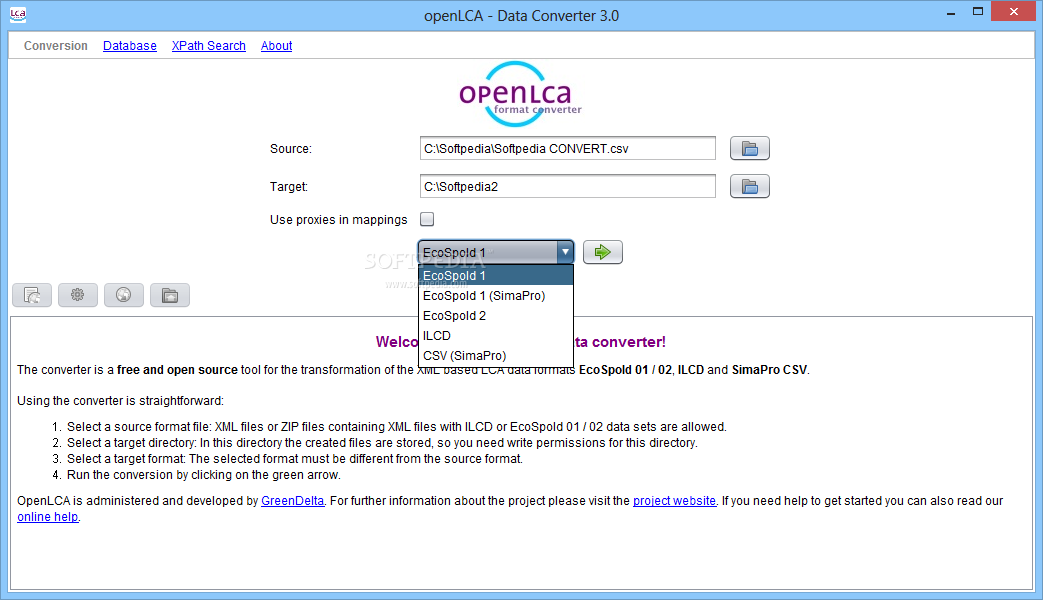Open the Database tab
The image size is (1043, 600).
(130, 46)
